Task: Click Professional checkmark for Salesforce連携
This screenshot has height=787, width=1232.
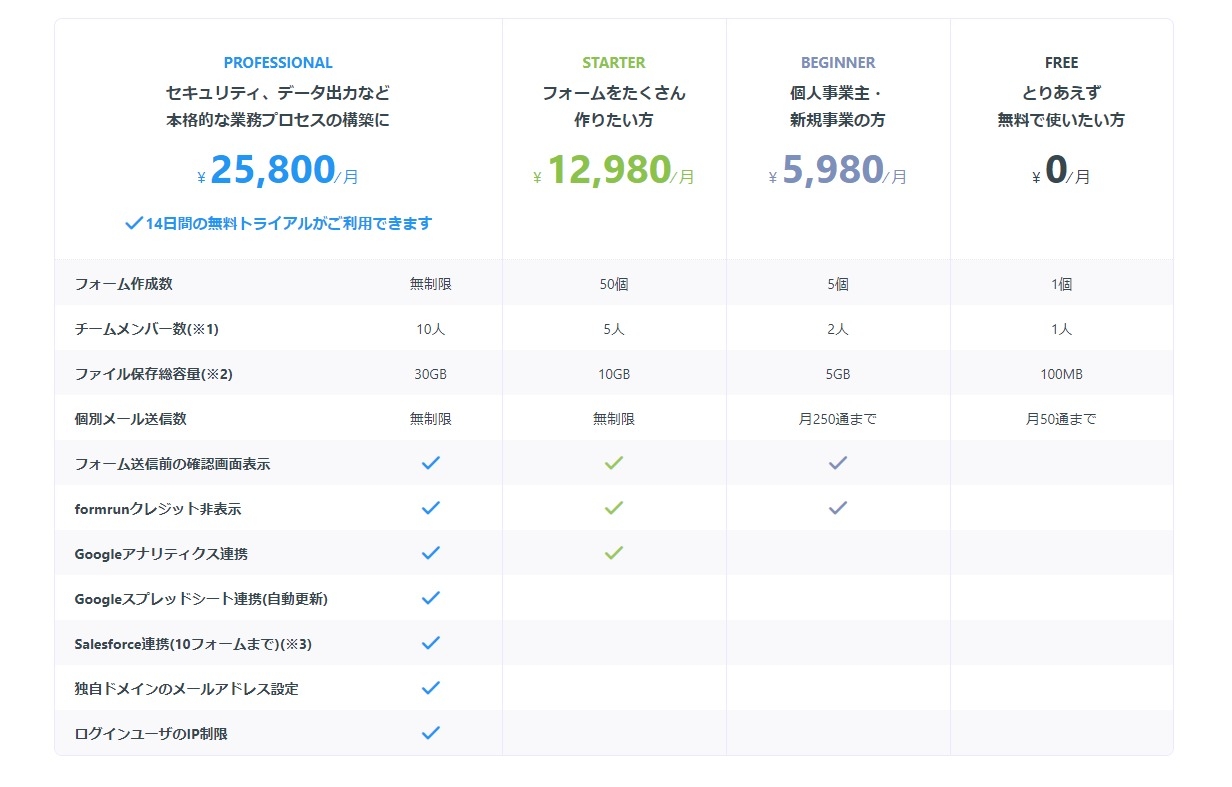Action: (431, 643)
